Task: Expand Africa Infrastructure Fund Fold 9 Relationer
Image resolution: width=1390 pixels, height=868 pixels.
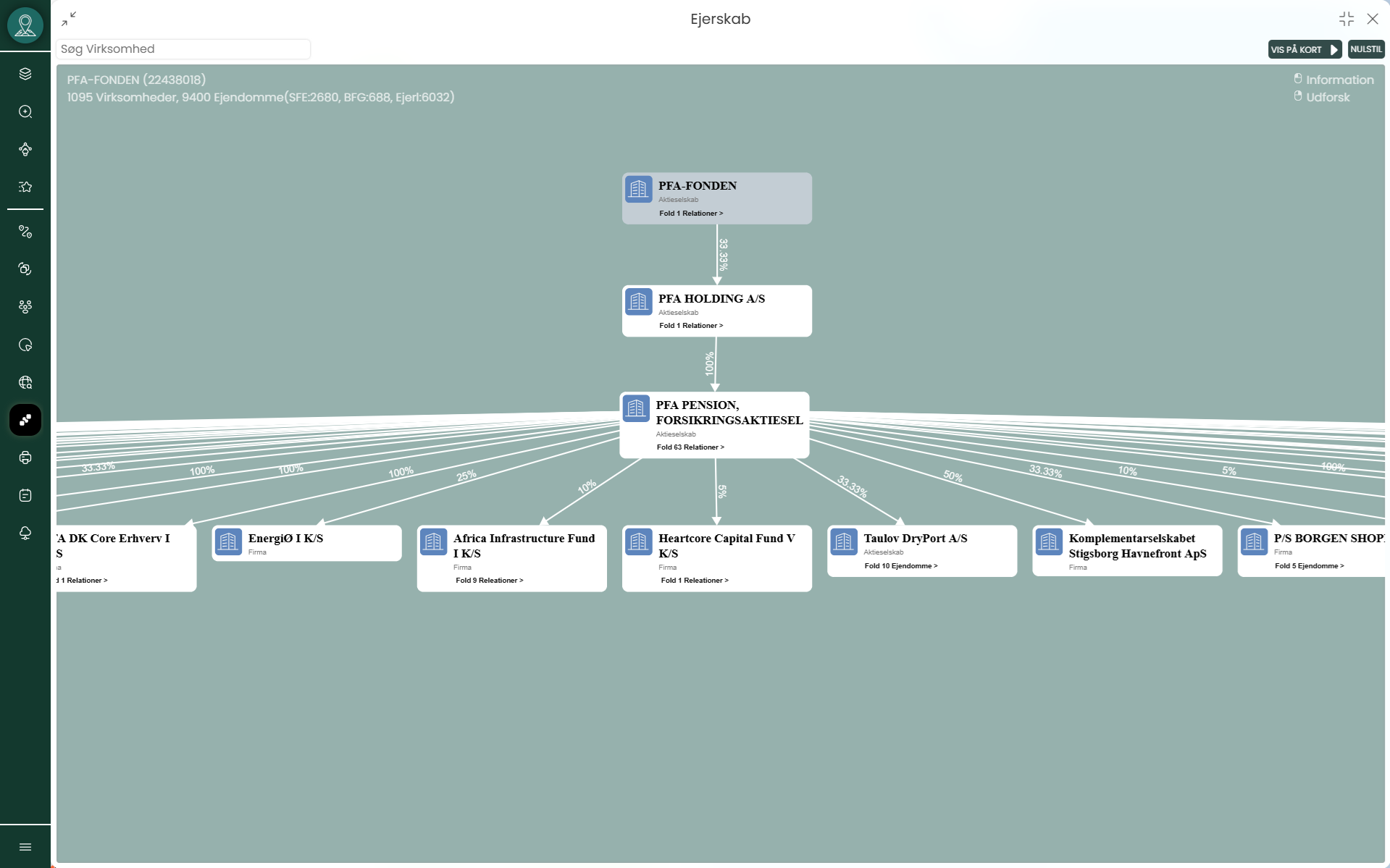Action: click(x=489, y=581)
